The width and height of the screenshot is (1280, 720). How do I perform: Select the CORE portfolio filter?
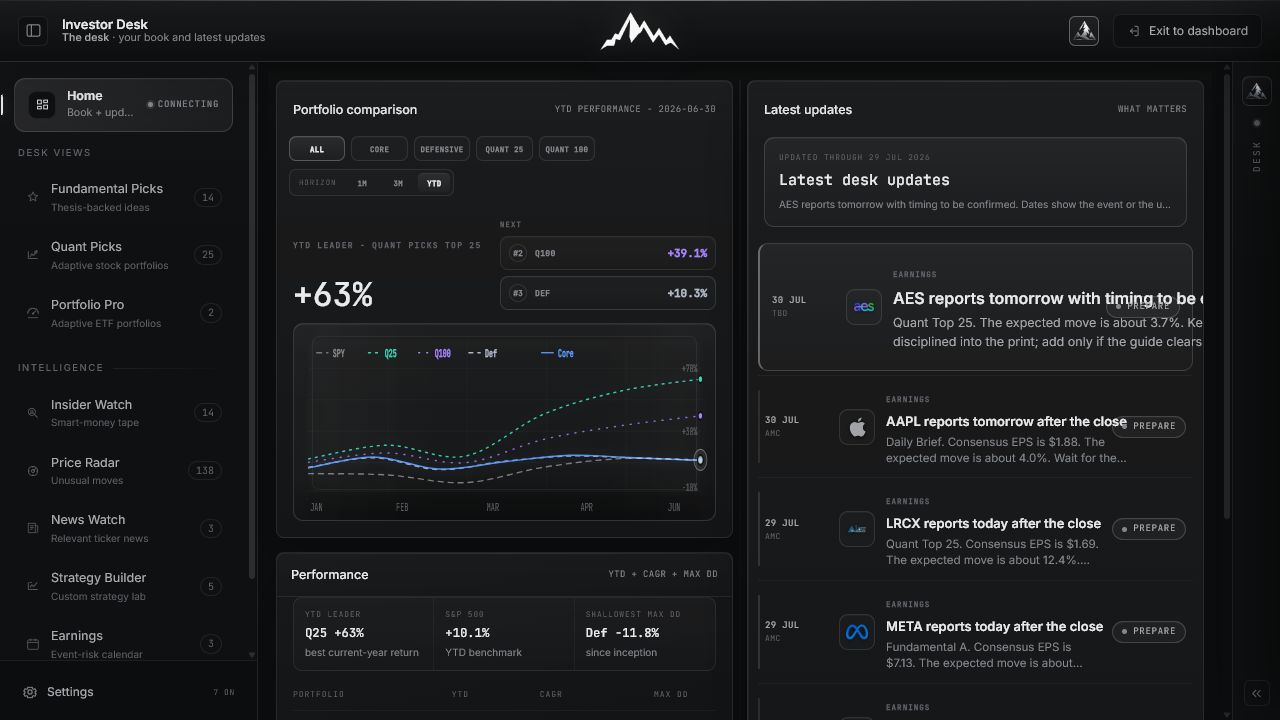click(x=379, y=149)
